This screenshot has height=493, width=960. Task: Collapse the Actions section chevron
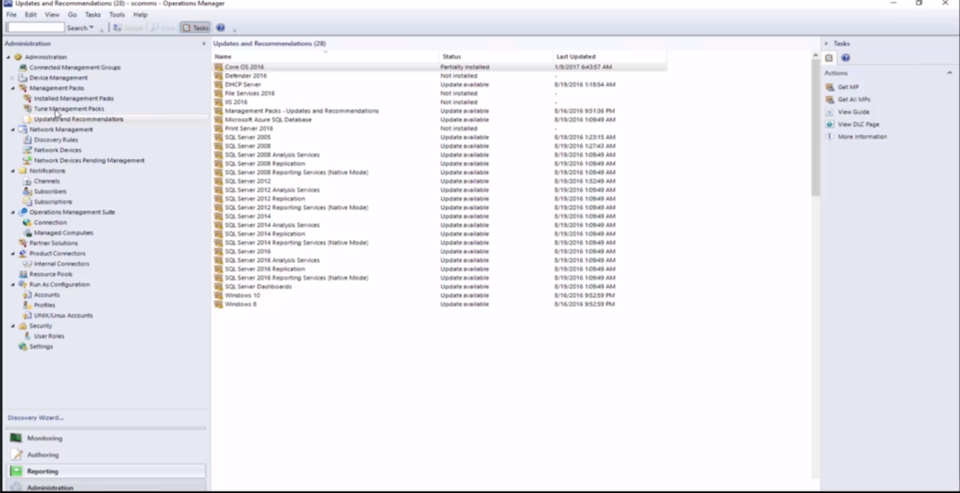pos(950,73)
